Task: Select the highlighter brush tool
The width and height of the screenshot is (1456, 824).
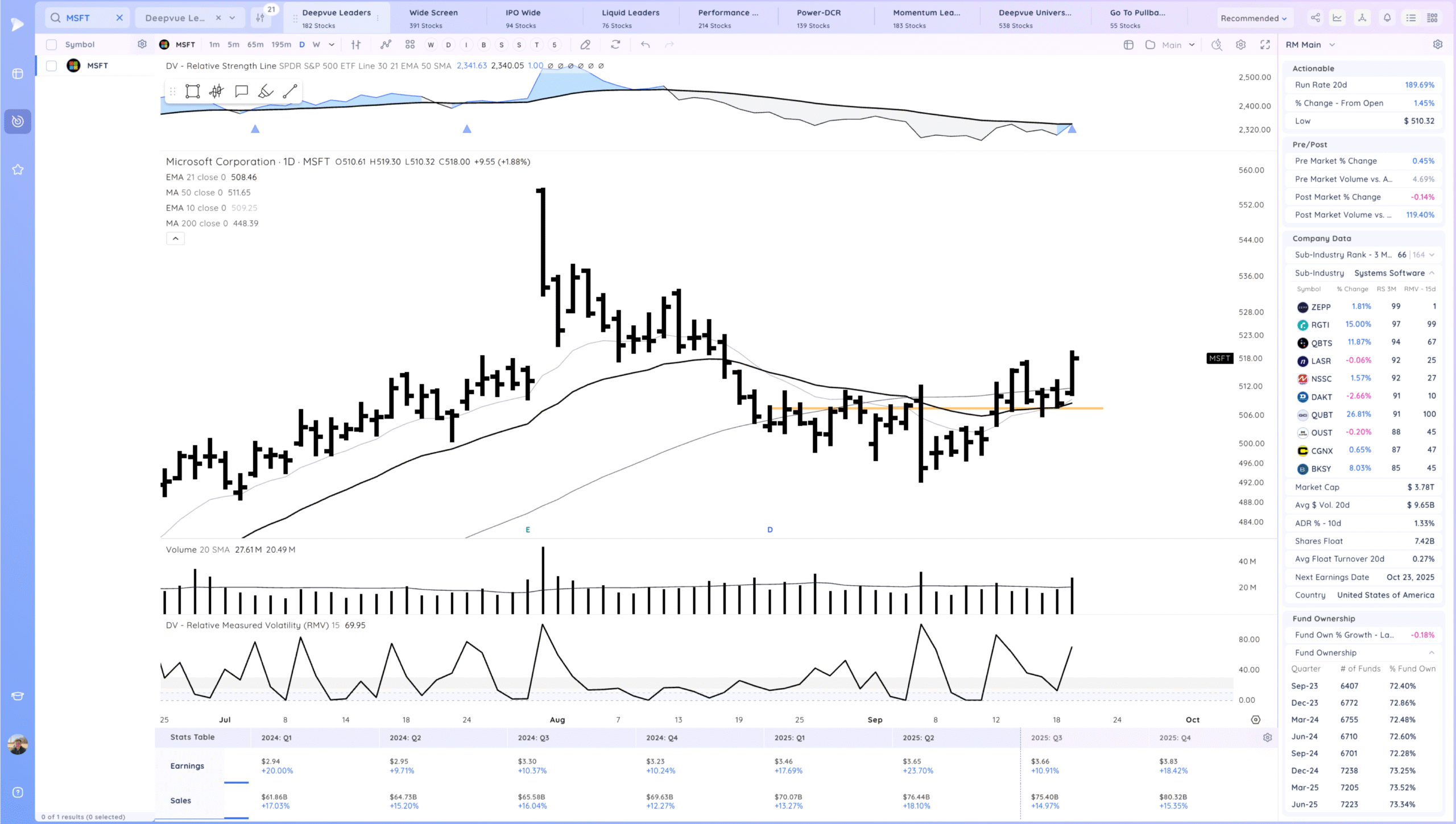Action: (266, 92)
